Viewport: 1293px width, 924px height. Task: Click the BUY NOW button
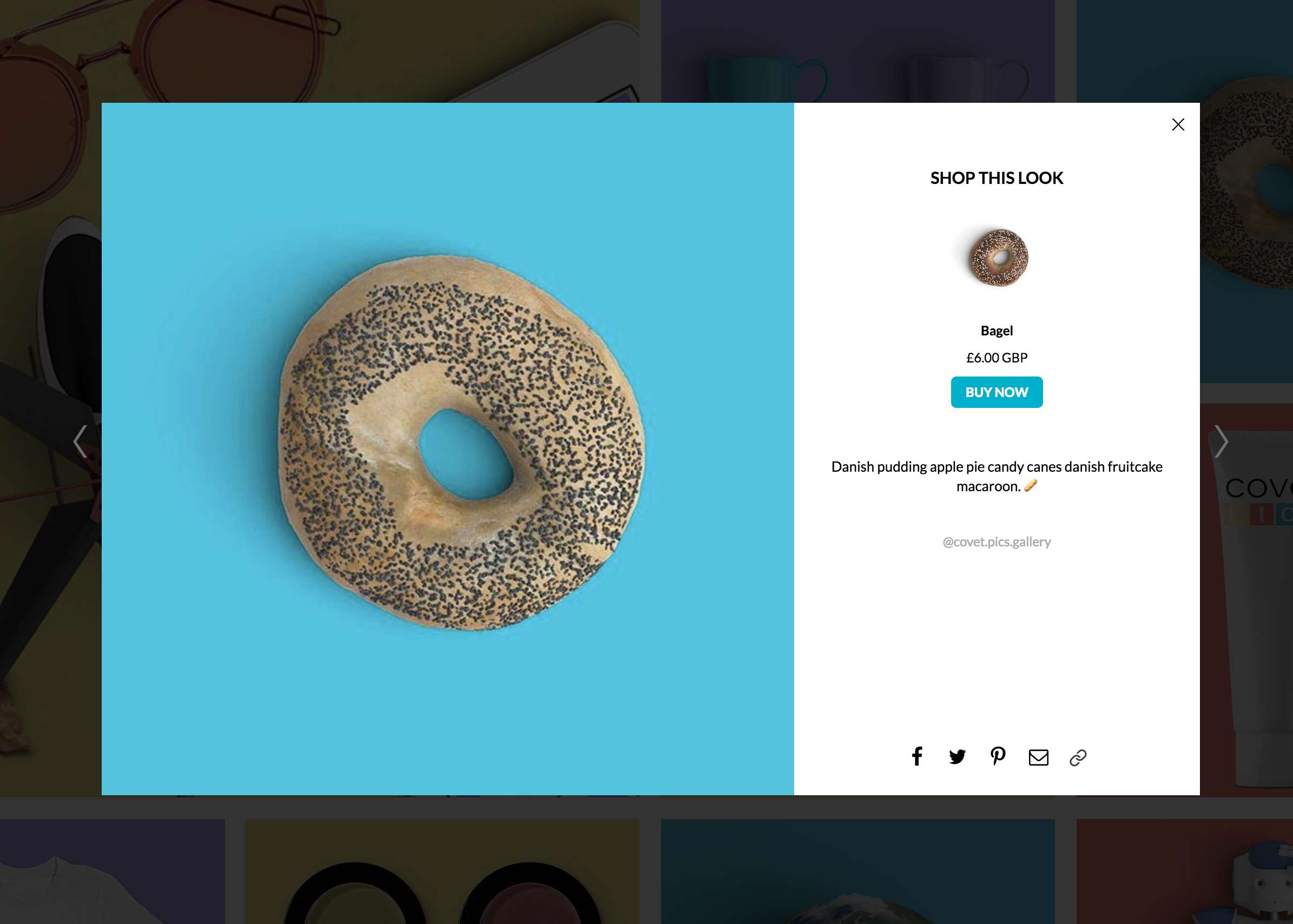997,392
